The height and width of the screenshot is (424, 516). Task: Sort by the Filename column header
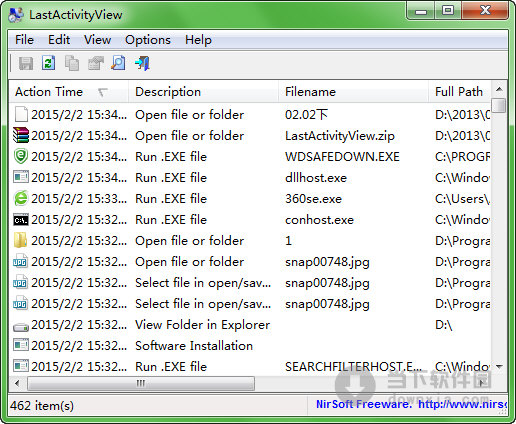pyautogui.click(x=353, y=92)
